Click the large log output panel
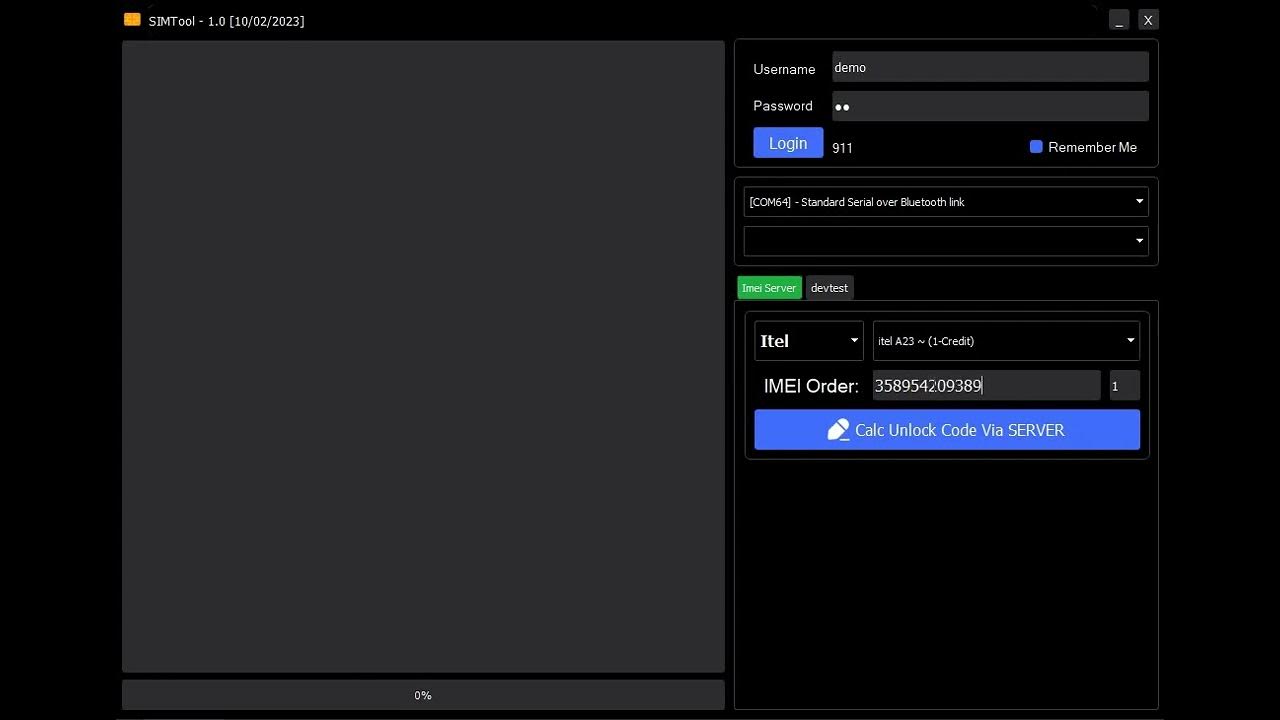The height and width of the screenshot is (720, 1280). [x=423, y=356]
